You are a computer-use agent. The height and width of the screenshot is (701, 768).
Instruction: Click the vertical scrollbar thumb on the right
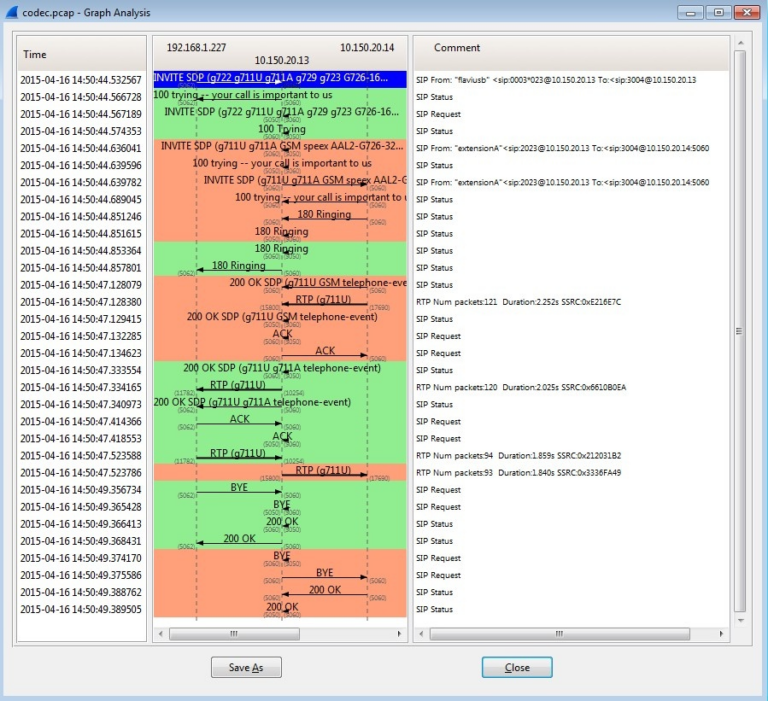pyautogui.click(x=740, y=330)
